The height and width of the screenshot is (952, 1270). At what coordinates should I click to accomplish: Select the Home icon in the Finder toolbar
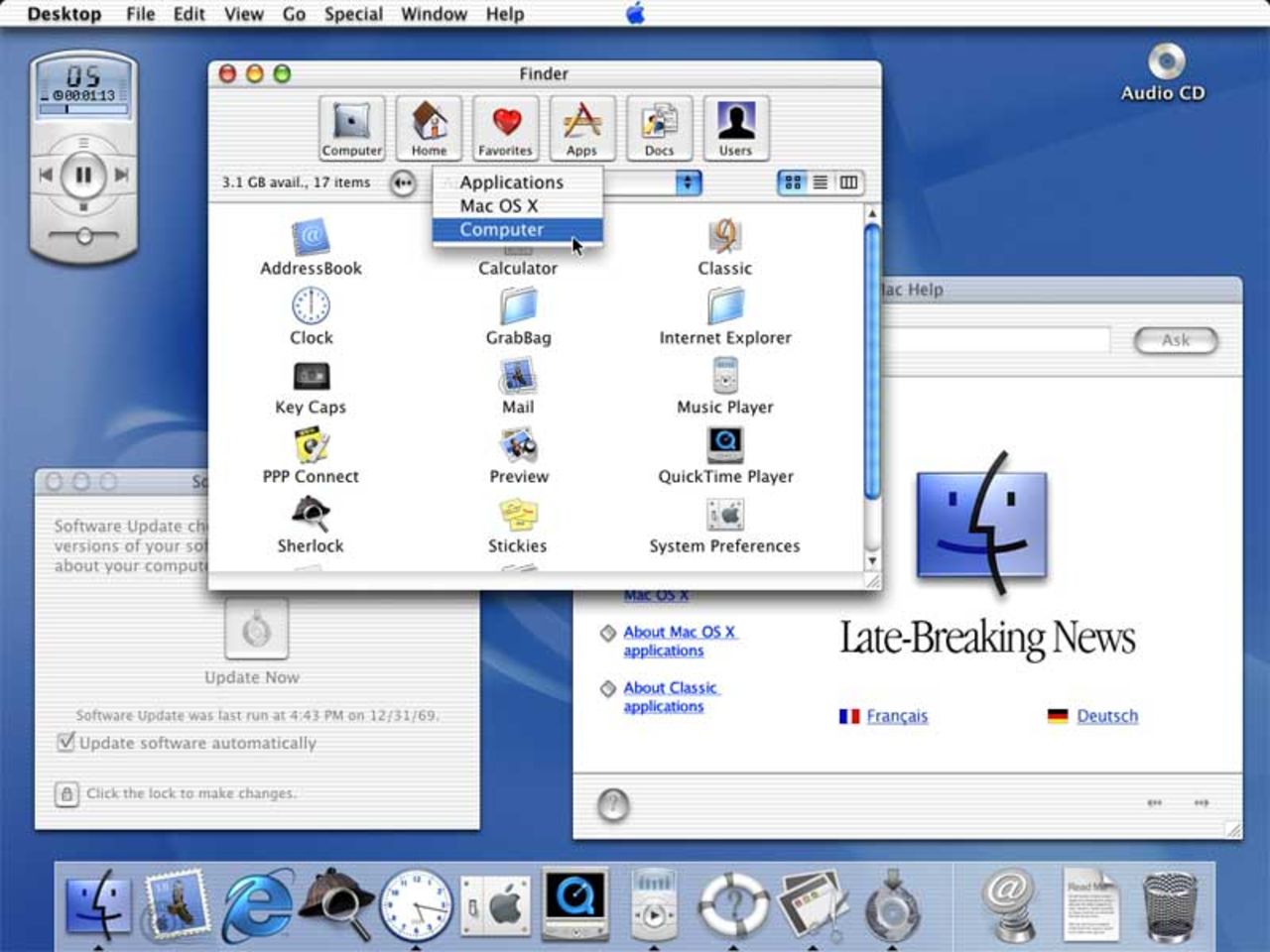pos(429,127)
